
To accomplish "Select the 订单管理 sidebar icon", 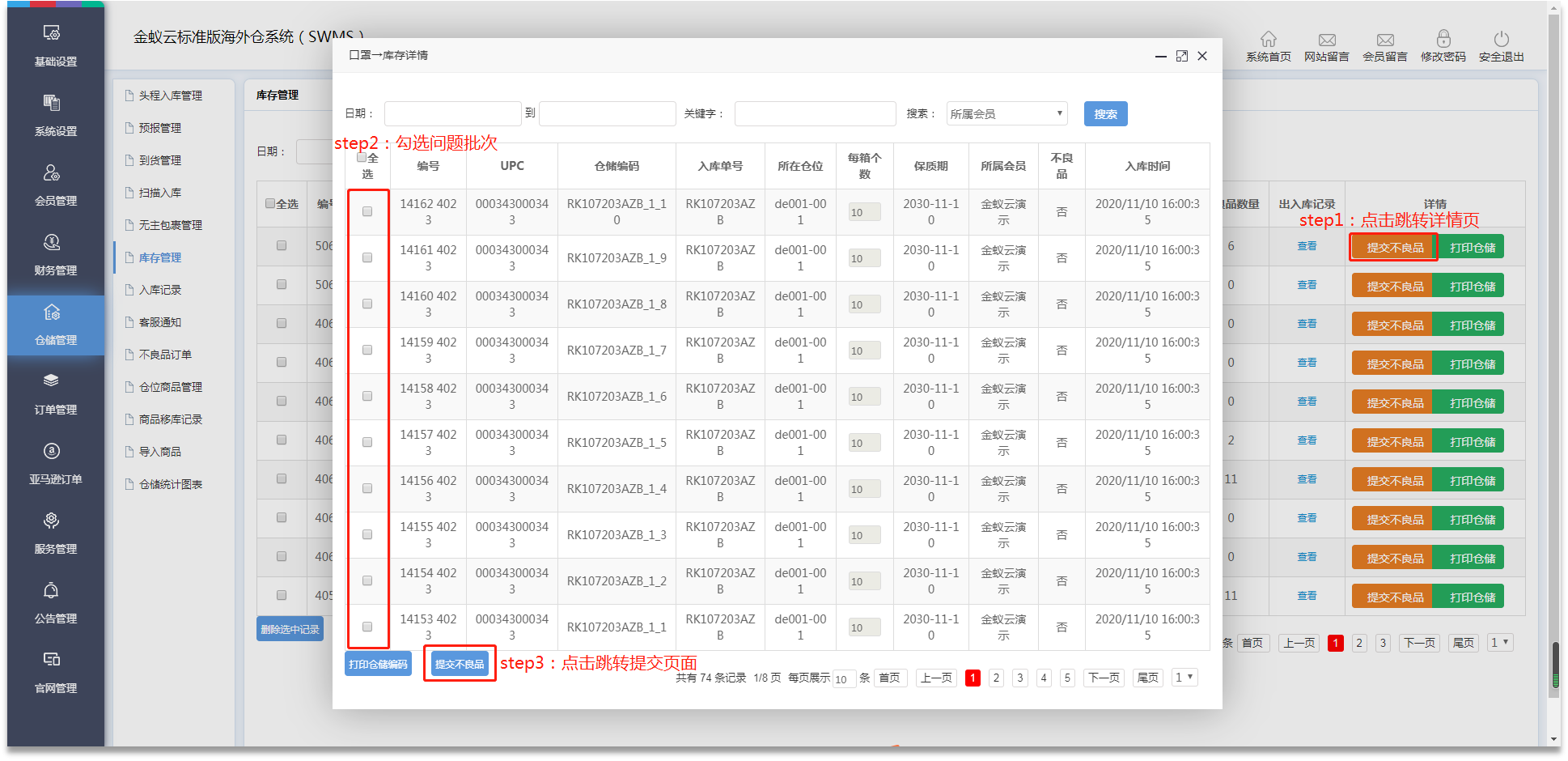I will [x=52, y=381].
